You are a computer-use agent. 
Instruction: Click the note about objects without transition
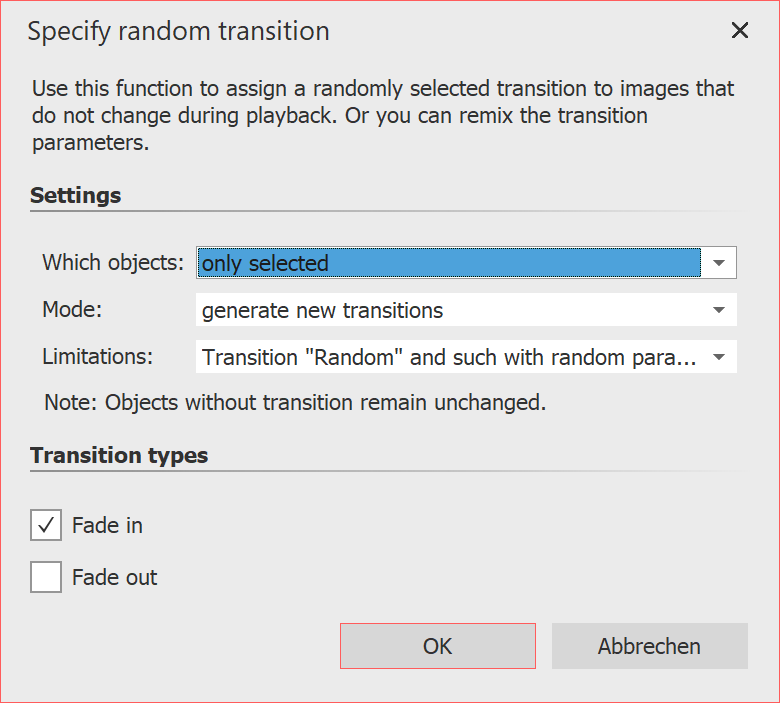click(295, 404)
